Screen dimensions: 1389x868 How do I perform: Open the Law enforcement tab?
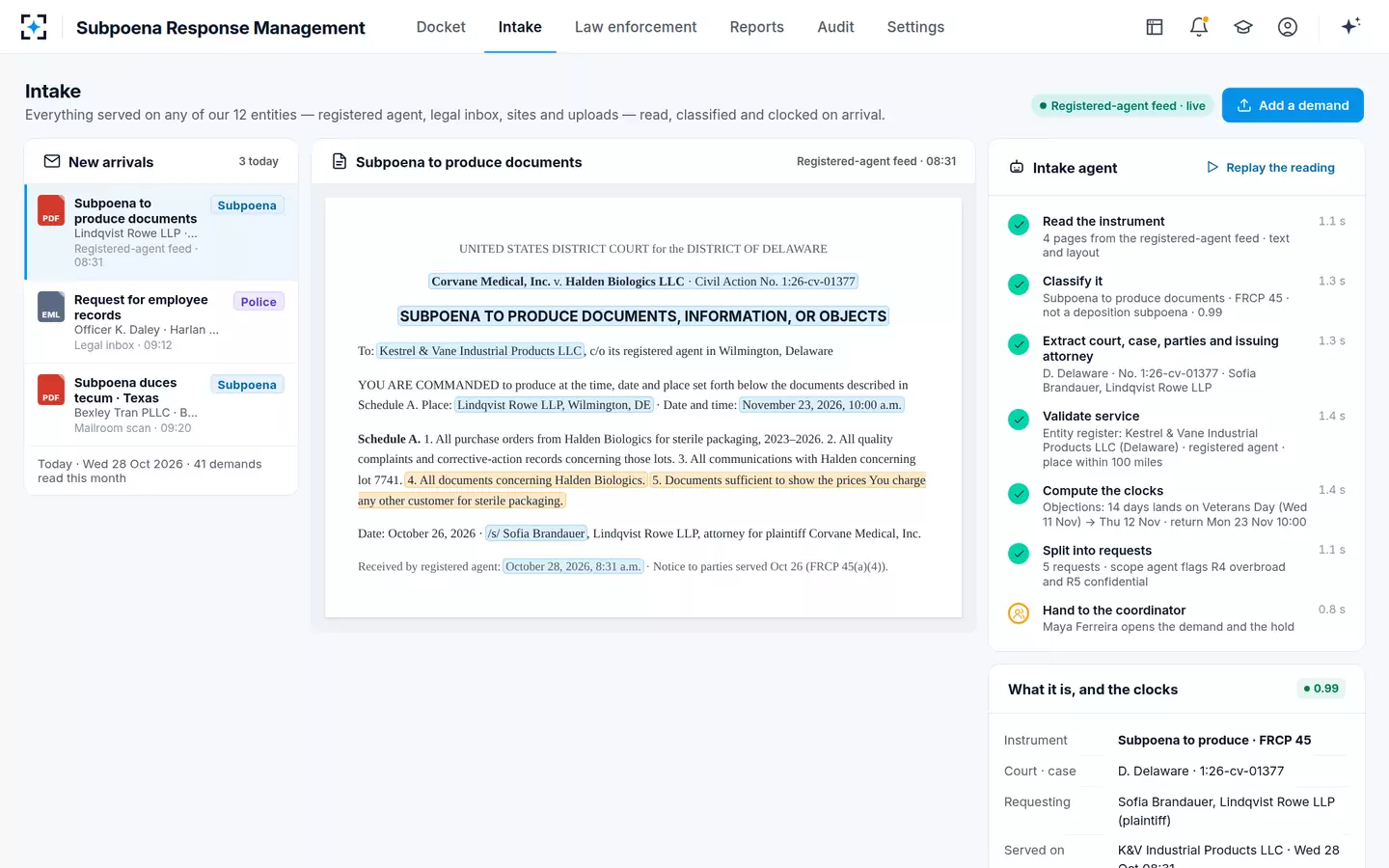(x=636, y=27)
